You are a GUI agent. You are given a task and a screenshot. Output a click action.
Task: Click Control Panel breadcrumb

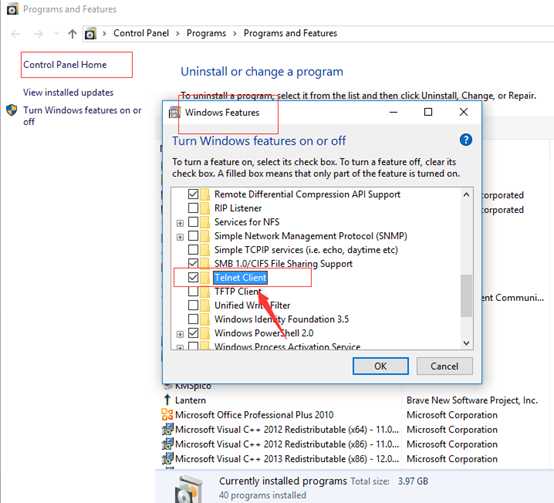point(141,33)
